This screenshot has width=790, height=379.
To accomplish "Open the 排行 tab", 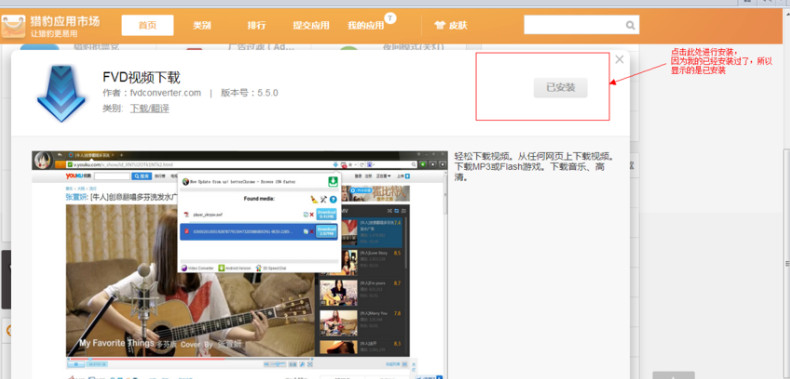I will point(256,25).
